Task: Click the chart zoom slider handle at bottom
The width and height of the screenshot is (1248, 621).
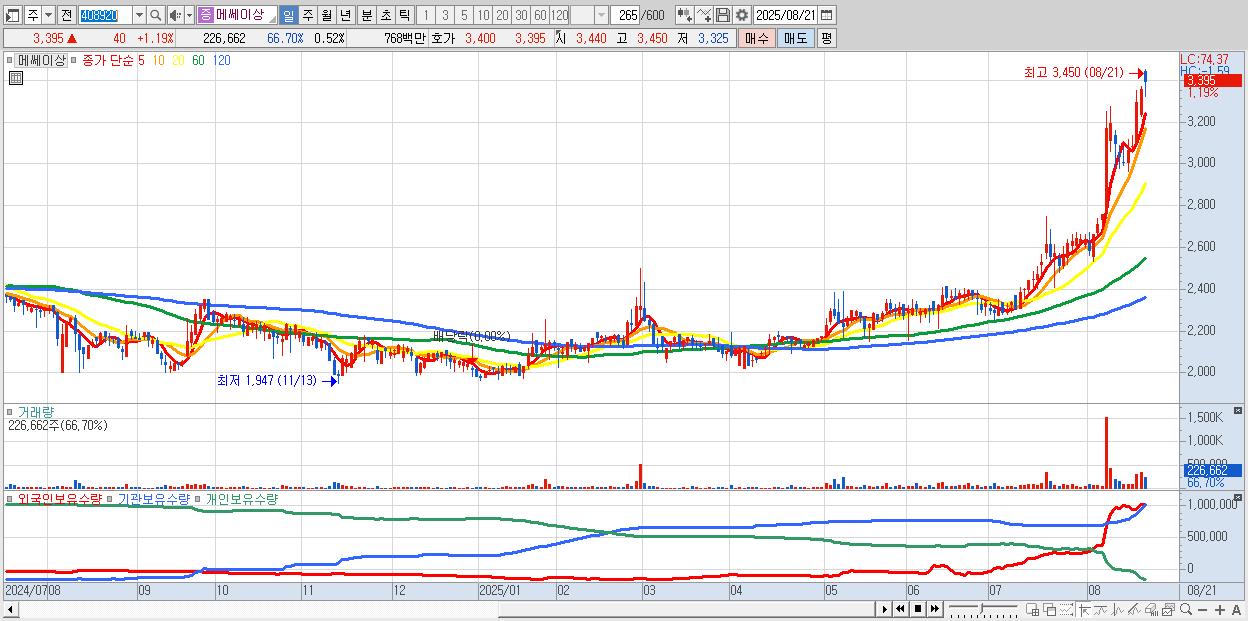Action: point(981,608)
